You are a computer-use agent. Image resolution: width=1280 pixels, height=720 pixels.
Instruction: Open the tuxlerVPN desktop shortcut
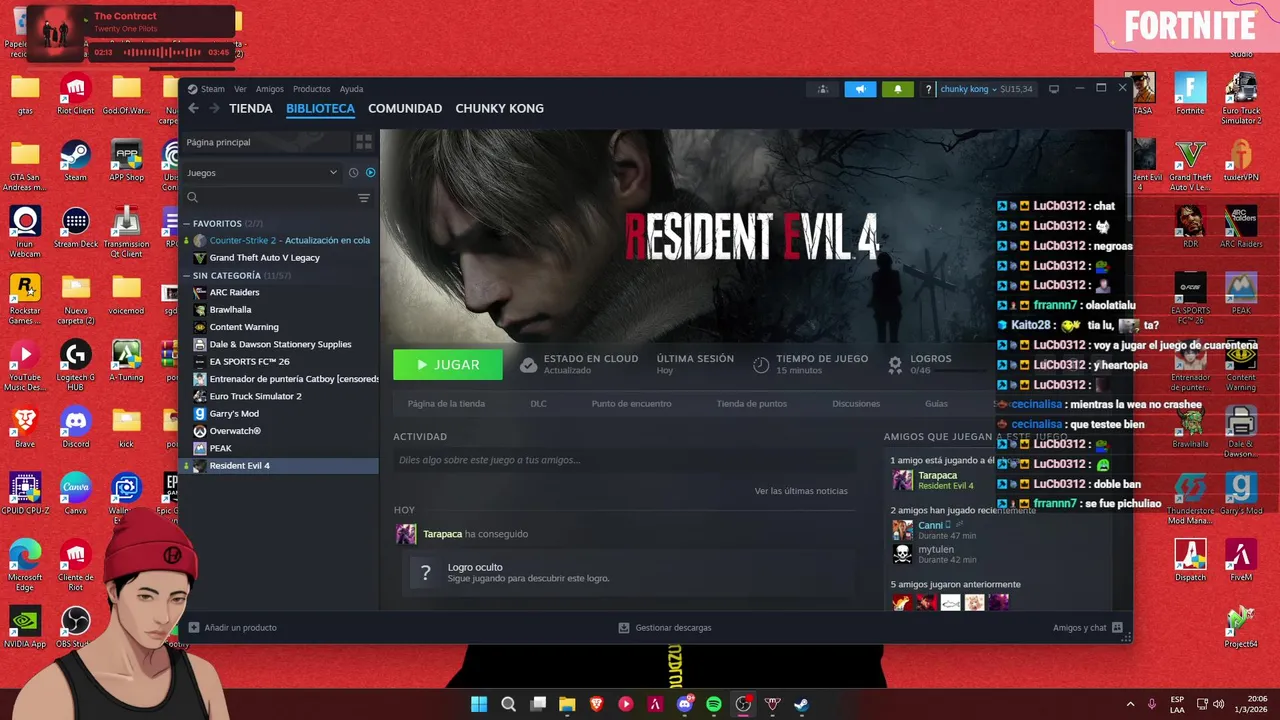(x=1240, y=160)
